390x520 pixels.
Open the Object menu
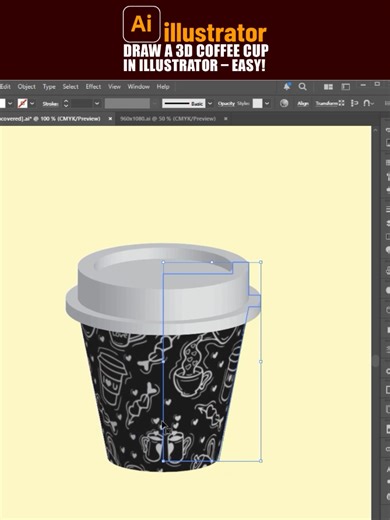(26, 87)
